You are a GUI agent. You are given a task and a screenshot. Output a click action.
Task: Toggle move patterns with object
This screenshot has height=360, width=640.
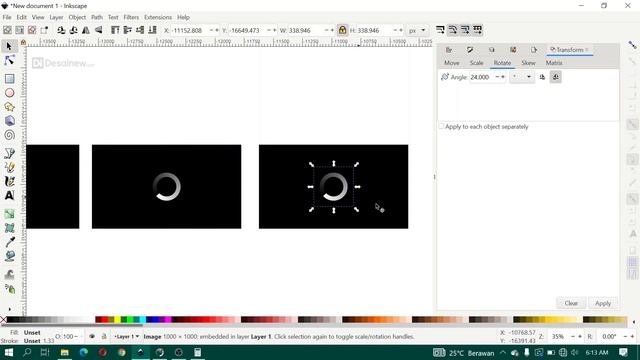(x=478, y=30)
